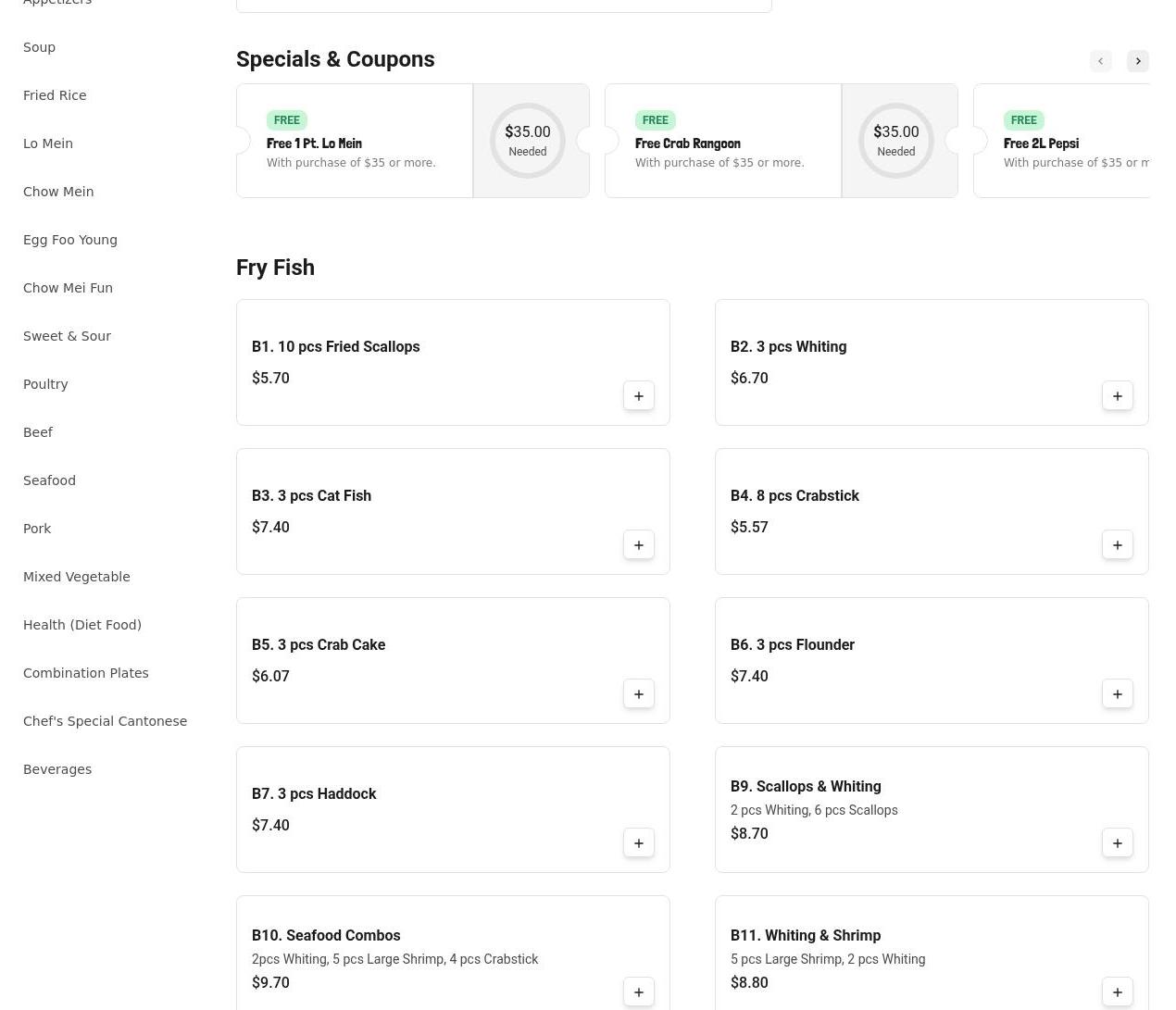
Task: Add B7. 3 pcs Haddock with plus icon
Action: click(638, 843)
